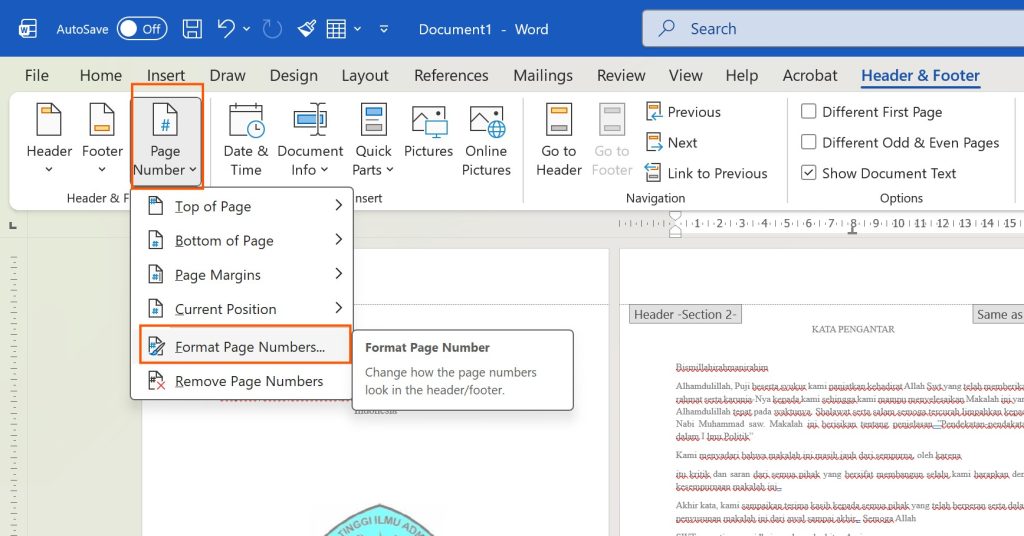Switch to the Insert tab

pyautogui.click(x=166, y=76)
